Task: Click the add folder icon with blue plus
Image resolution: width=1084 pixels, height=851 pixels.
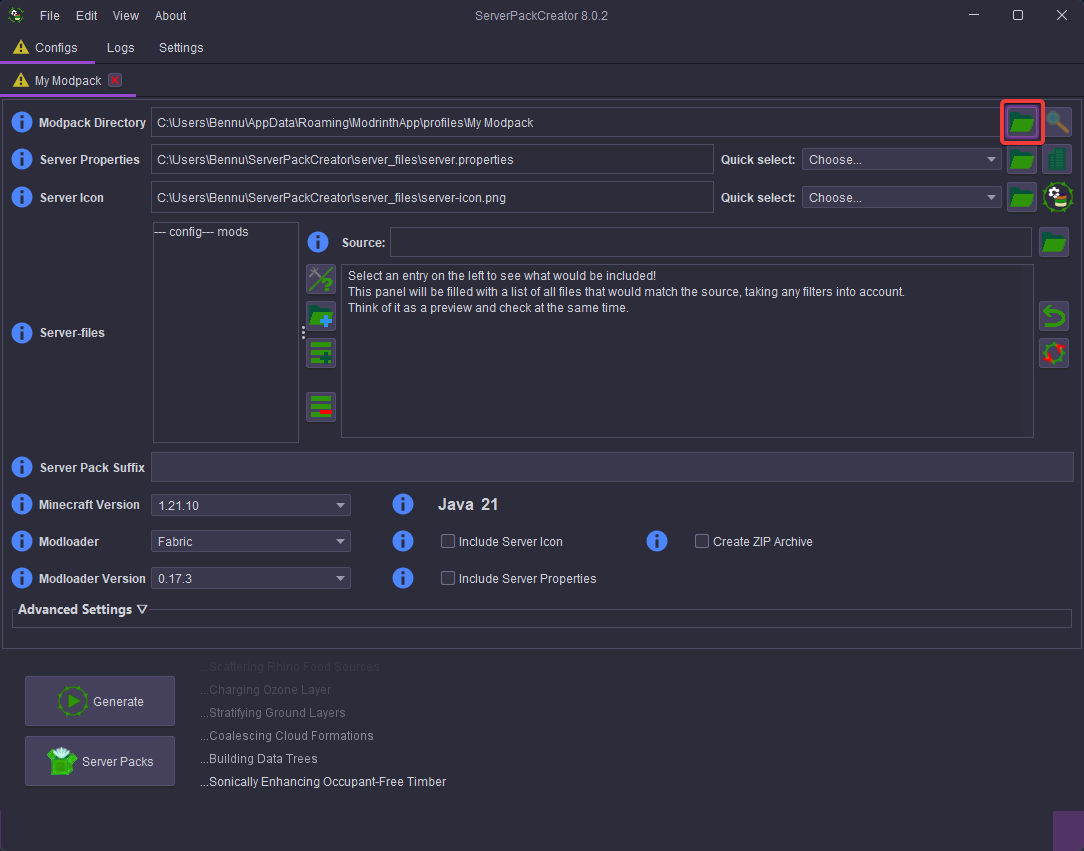Action: point(321,316)
